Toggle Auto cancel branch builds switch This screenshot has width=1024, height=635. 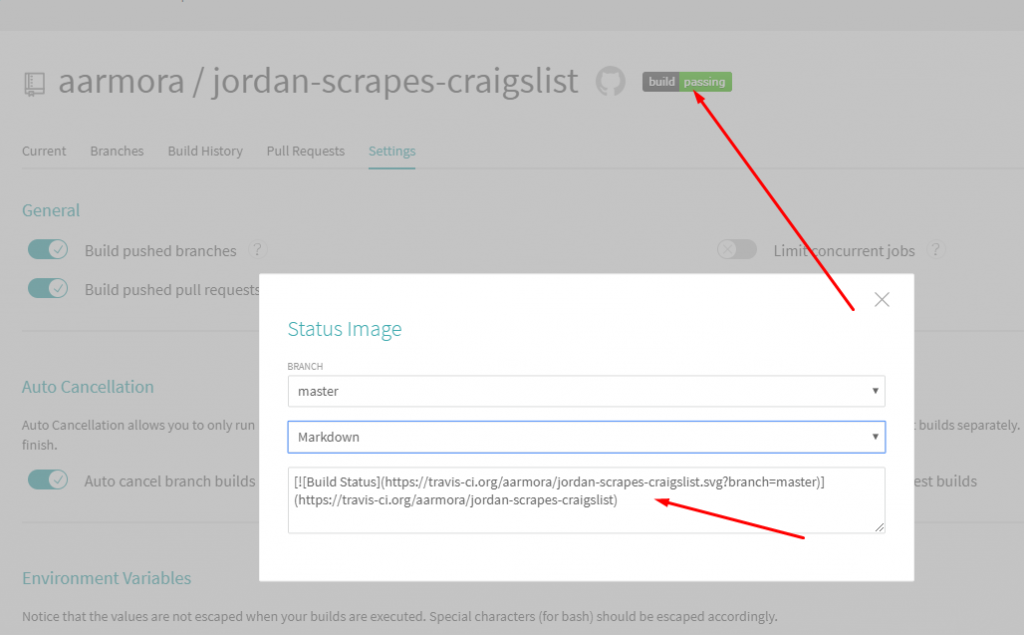[48, 480]
